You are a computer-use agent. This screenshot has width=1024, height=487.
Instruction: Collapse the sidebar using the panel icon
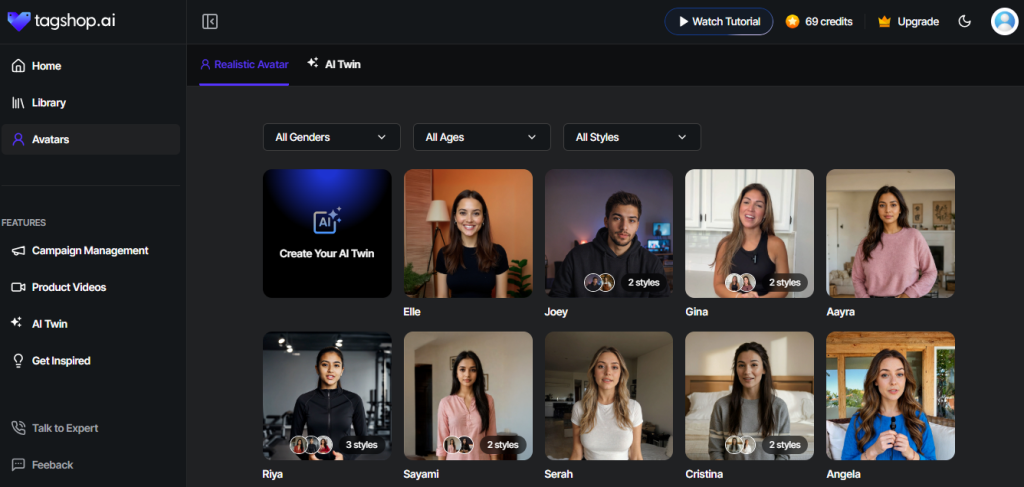coord(210,21)
